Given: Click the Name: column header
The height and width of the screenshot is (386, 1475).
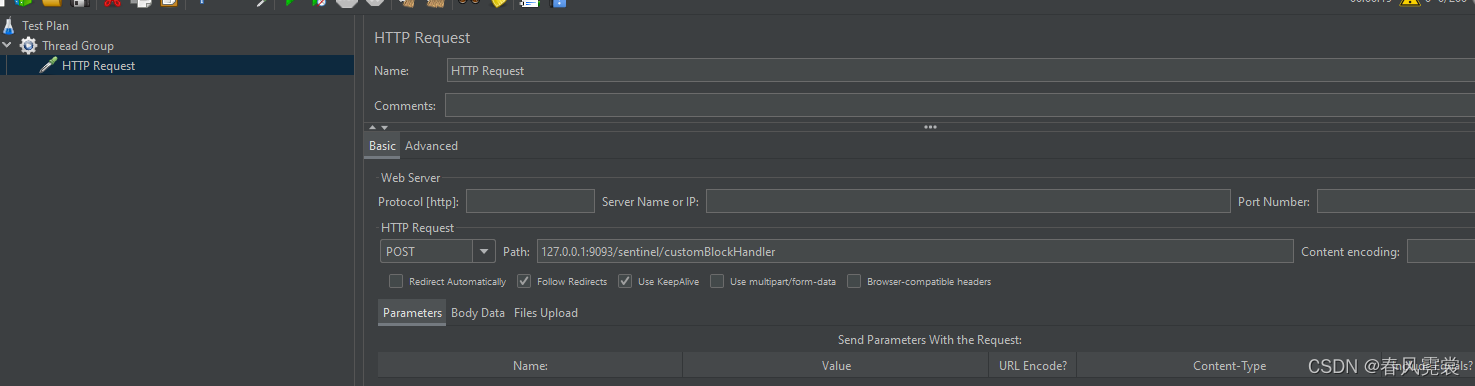Looking at the screenshot, I should point(530,366).
